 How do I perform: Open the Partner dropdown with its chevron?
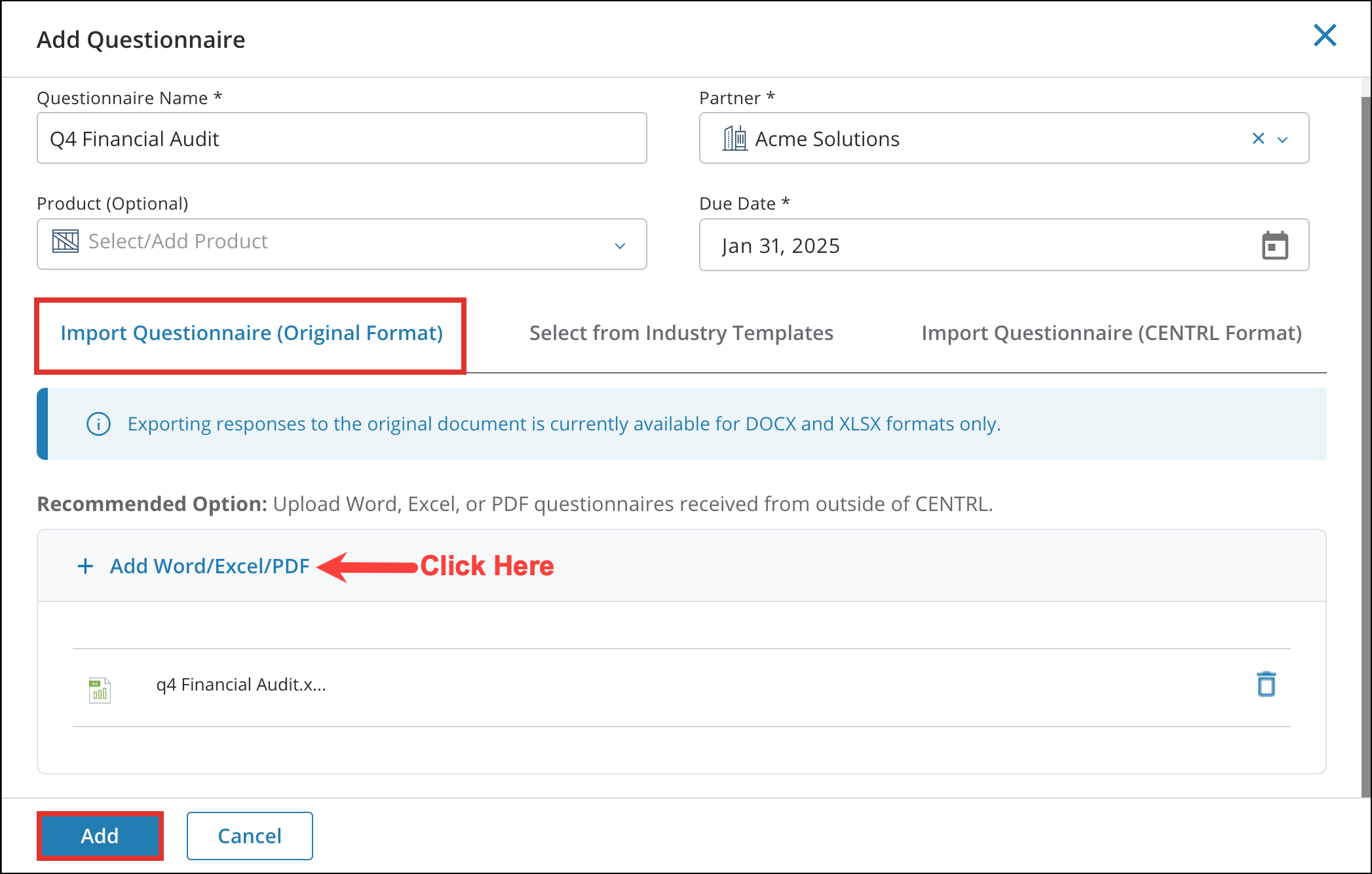click(x=1282, y=139)
